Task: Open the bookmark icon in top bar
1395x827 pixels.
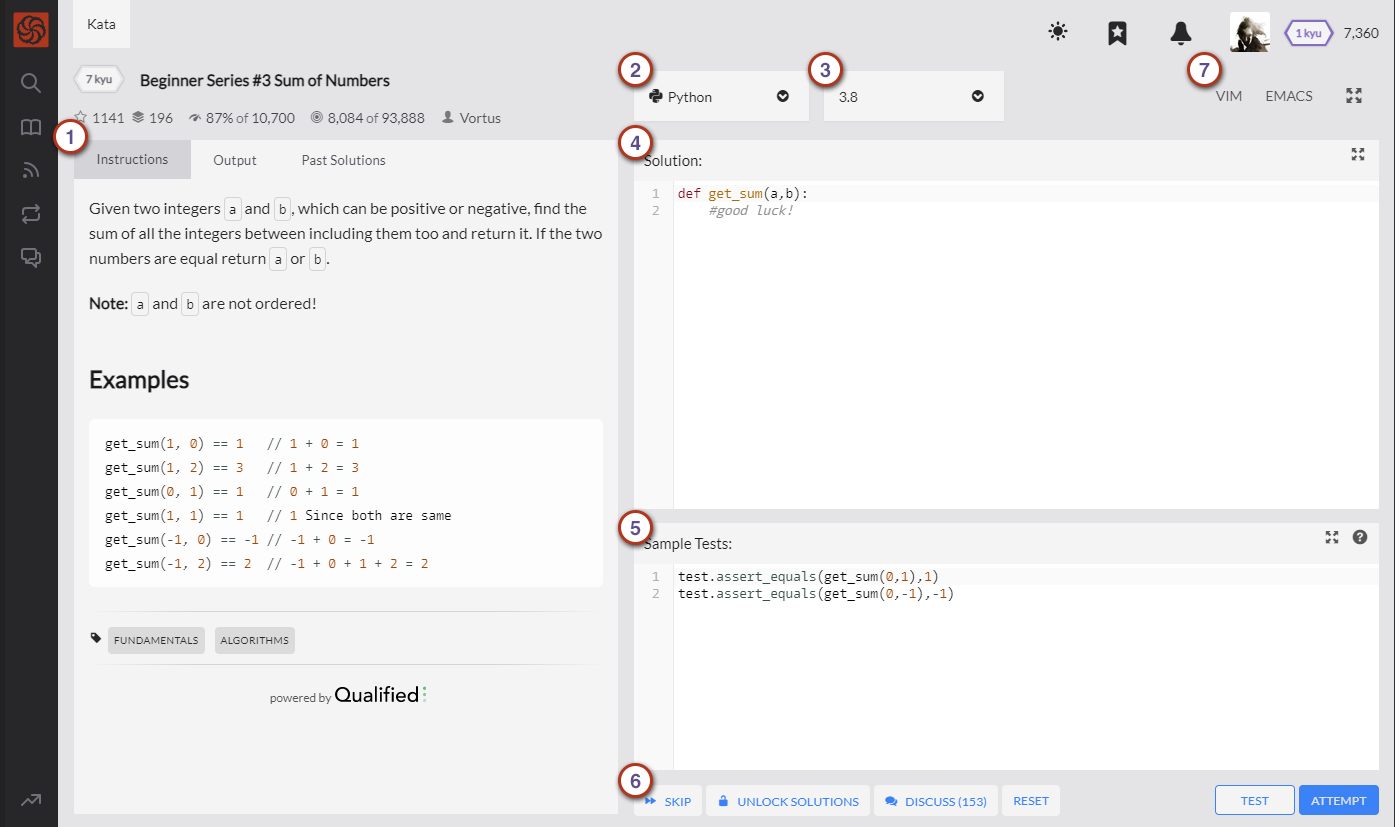Action: (1118, 33)
